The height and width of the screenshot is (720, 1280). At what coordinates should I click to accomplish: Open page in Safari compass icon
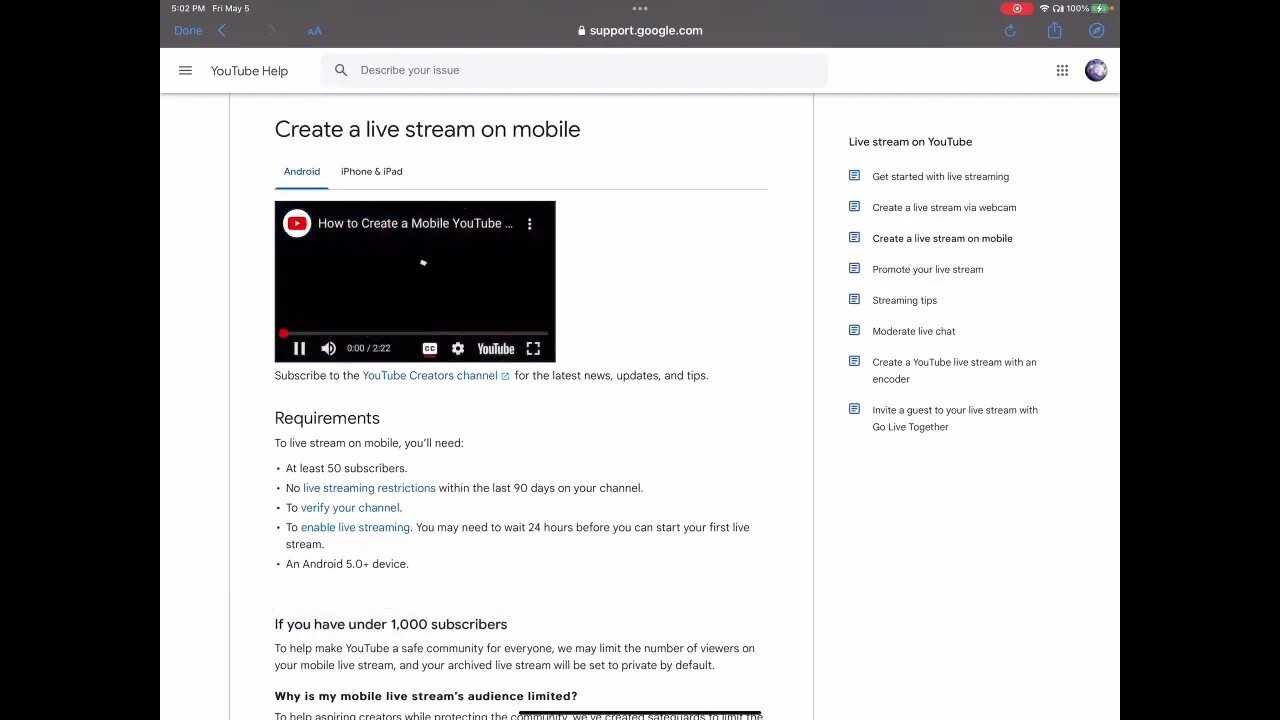coord(1096,31)
